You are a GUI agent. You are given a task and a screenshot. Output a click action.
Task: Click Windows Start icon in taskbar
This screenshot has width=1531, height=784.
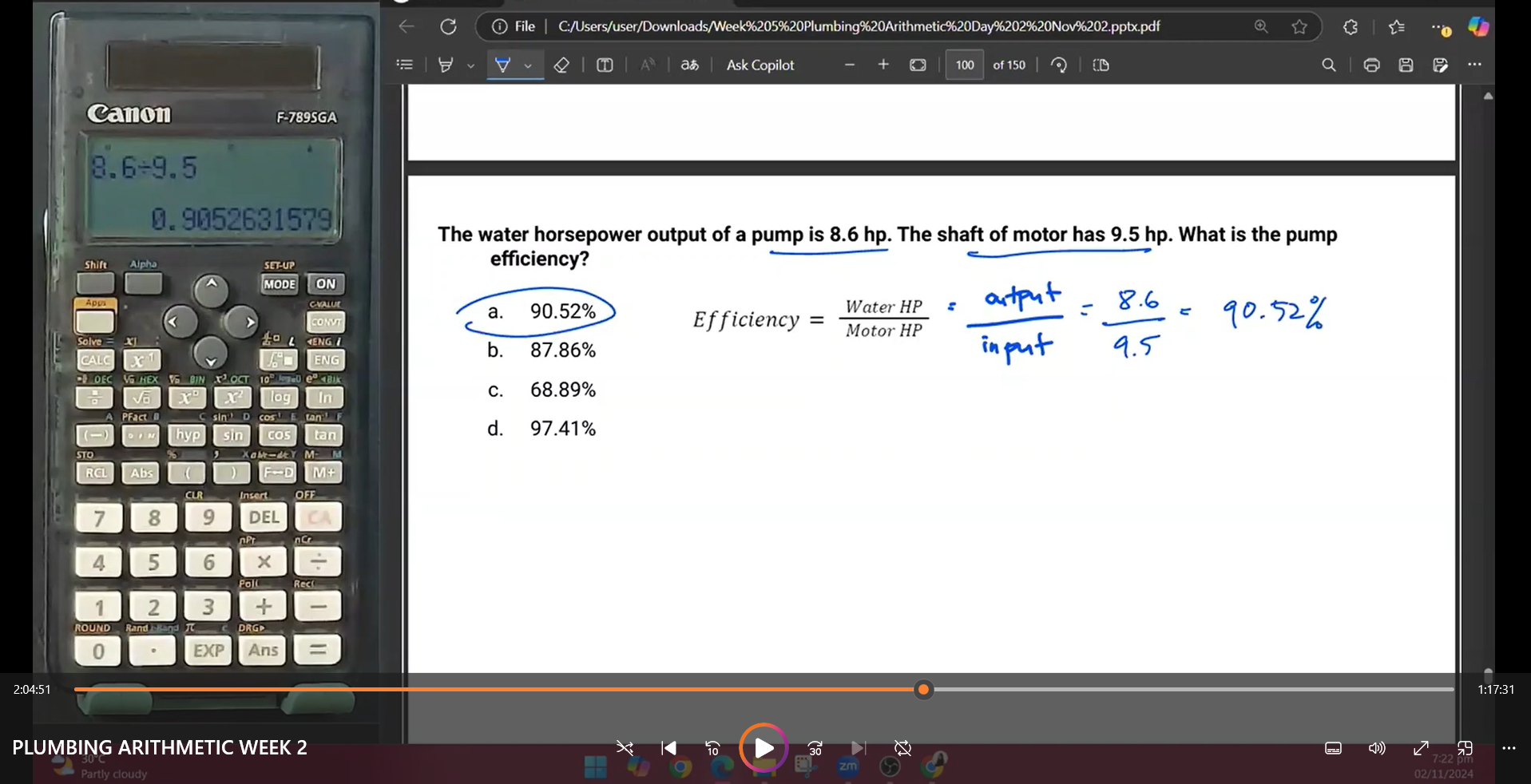point(595,767)
